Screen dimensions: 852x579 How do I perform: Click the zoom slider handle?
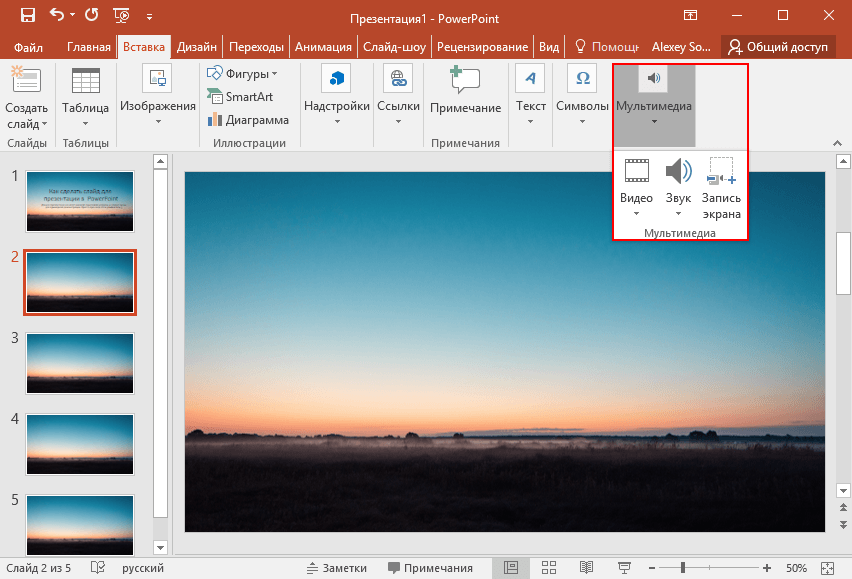click(684, 568)
